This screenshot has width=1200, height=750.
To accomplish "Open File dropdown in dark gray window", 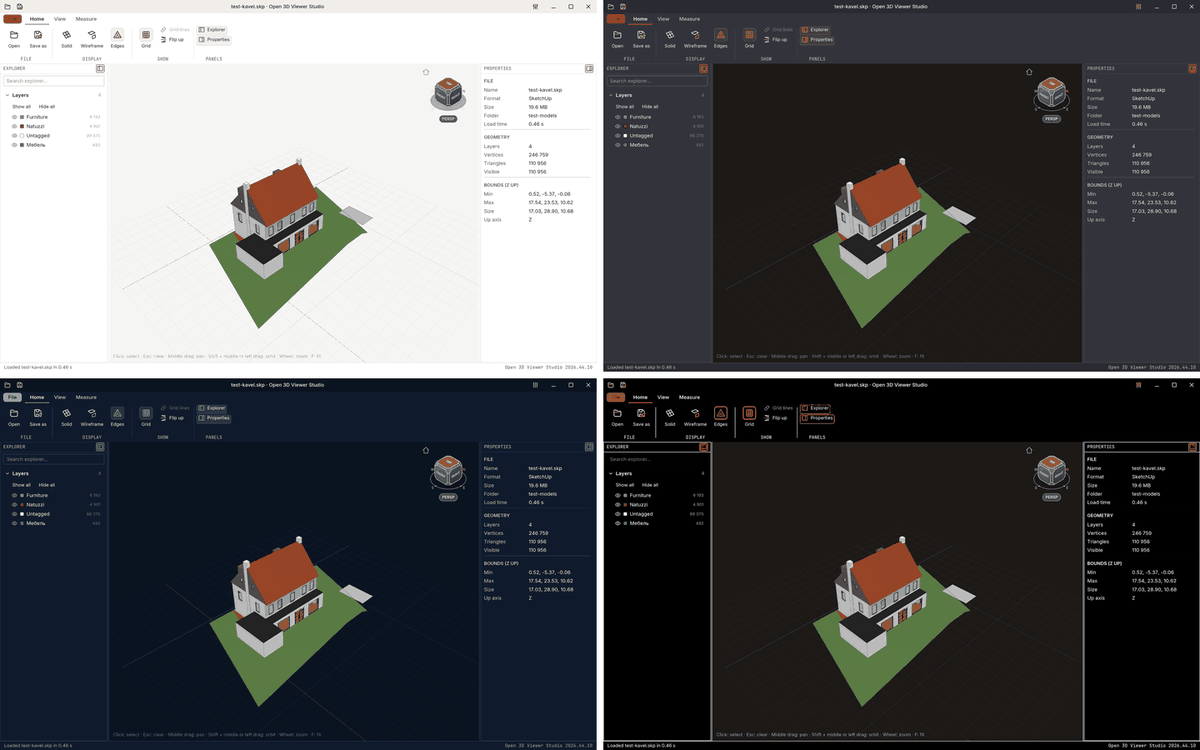I will [616, 19].
